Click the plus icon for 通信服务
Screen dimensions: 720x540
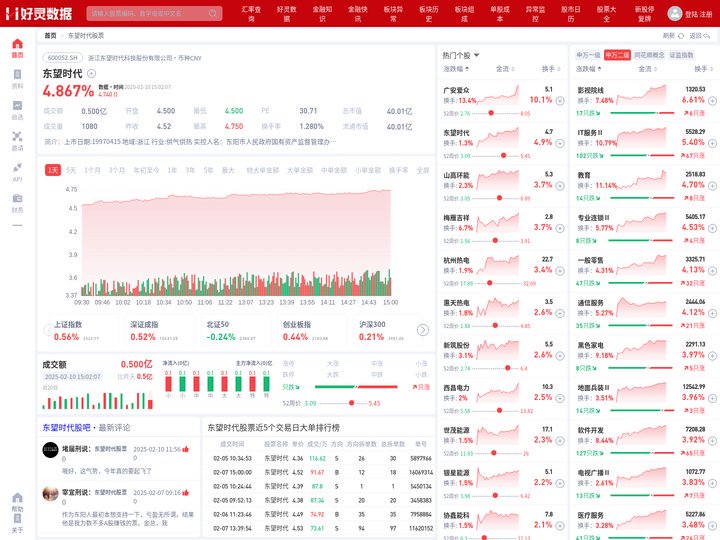click(712, 313)
